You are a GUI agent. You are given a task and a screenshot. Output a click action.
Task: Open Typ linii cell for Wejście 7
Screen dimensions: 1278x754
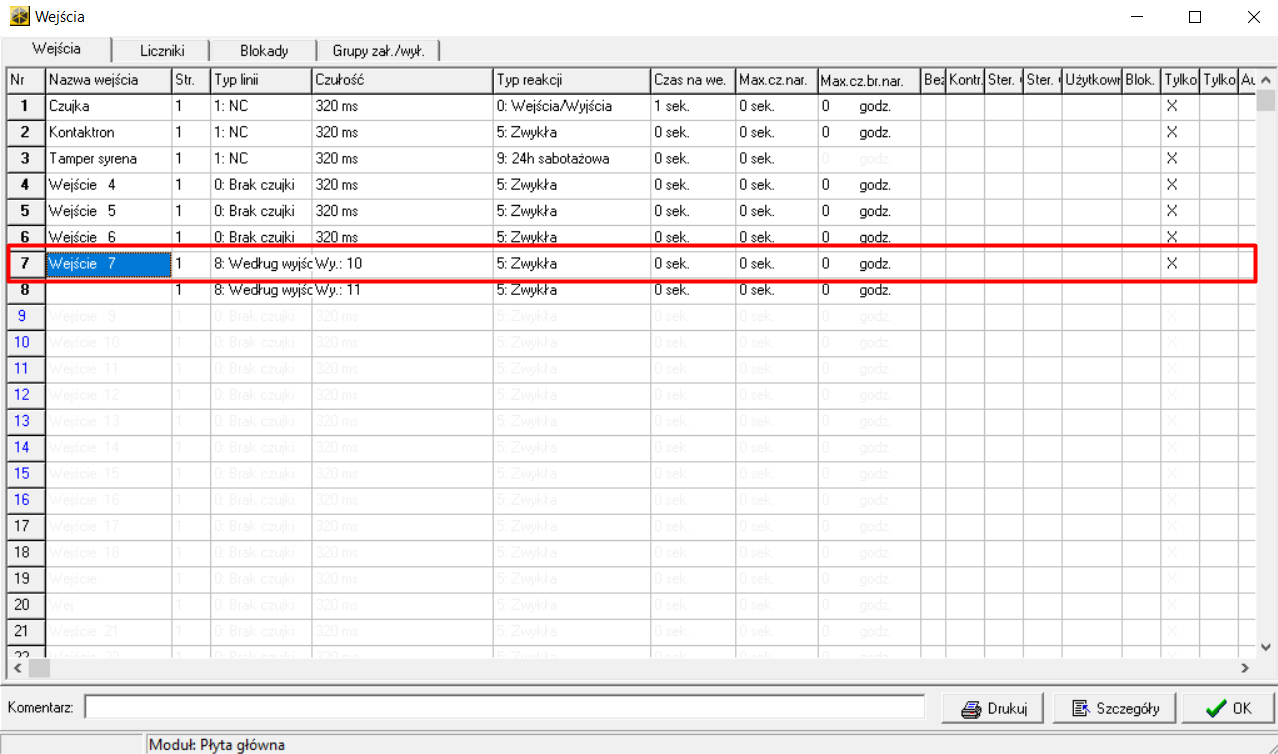pos(260,264)
